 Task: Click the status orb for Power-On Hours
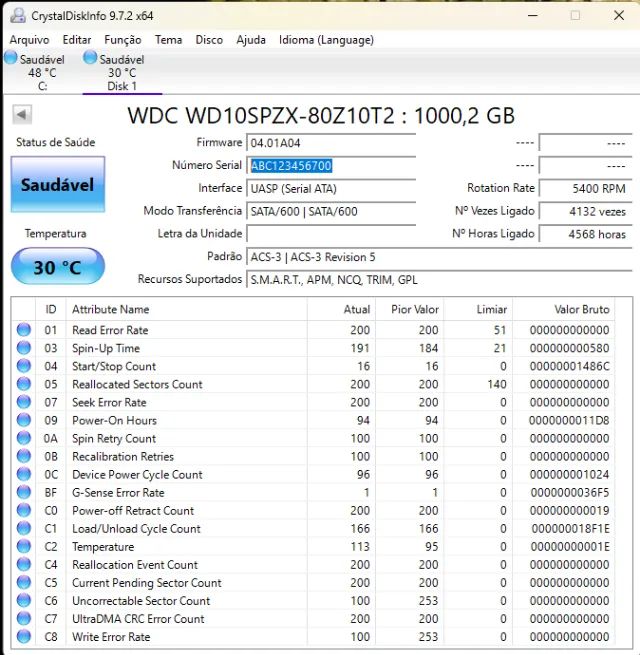pos(24,420)
